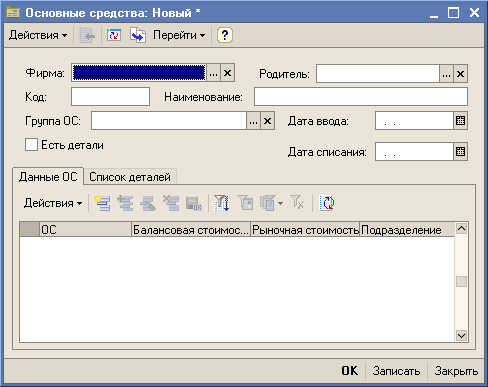Image resolution: width=488 pixels, height=387 pixels.
Task: Click the Фирма input field
Action: [139, 73]
